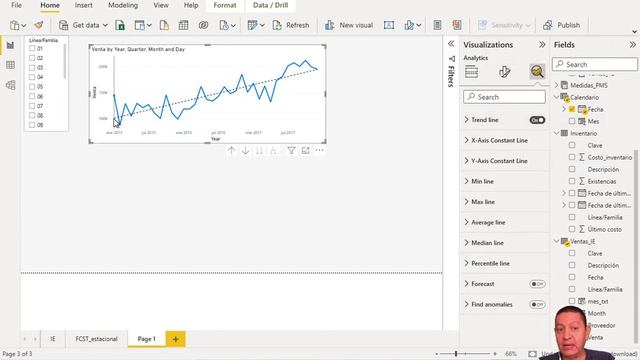Select the Format painter brush icon
This screenshot has height=360, width=640.
pos(39,25)
